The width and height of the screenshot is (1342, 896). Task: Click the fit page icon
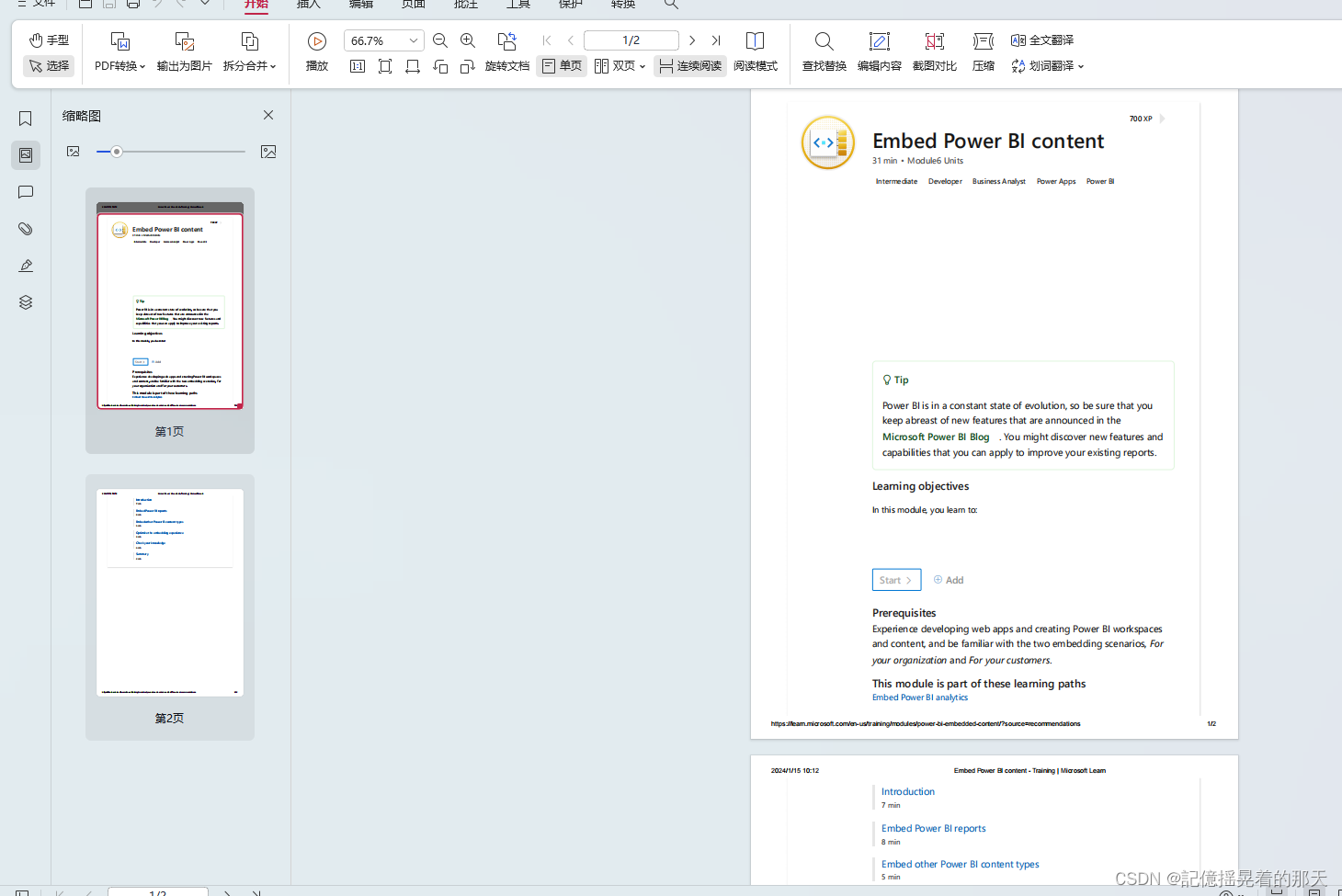pos(385,66)
